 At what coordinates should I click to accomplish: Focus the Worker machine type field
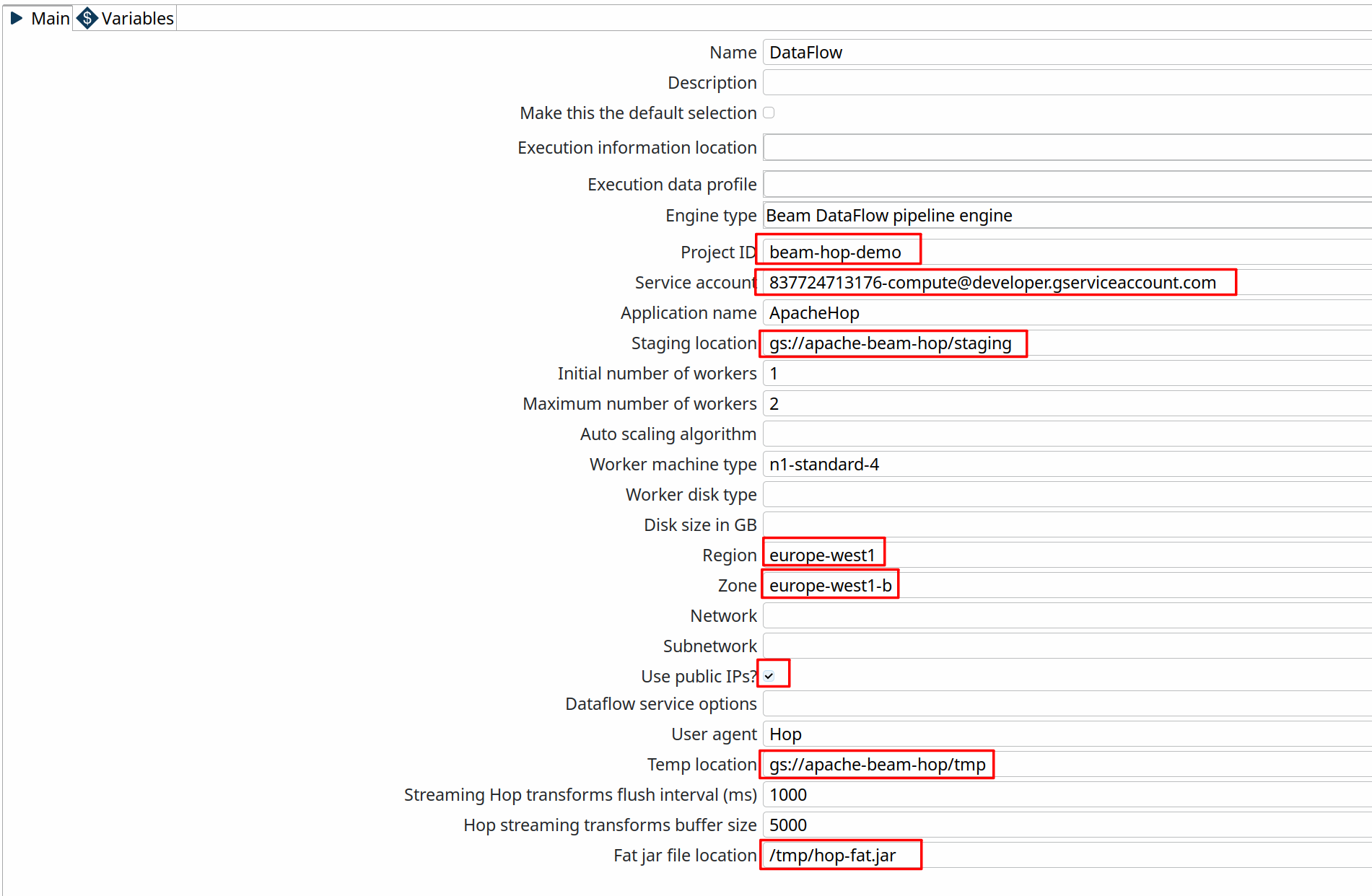pos(1067,465)
